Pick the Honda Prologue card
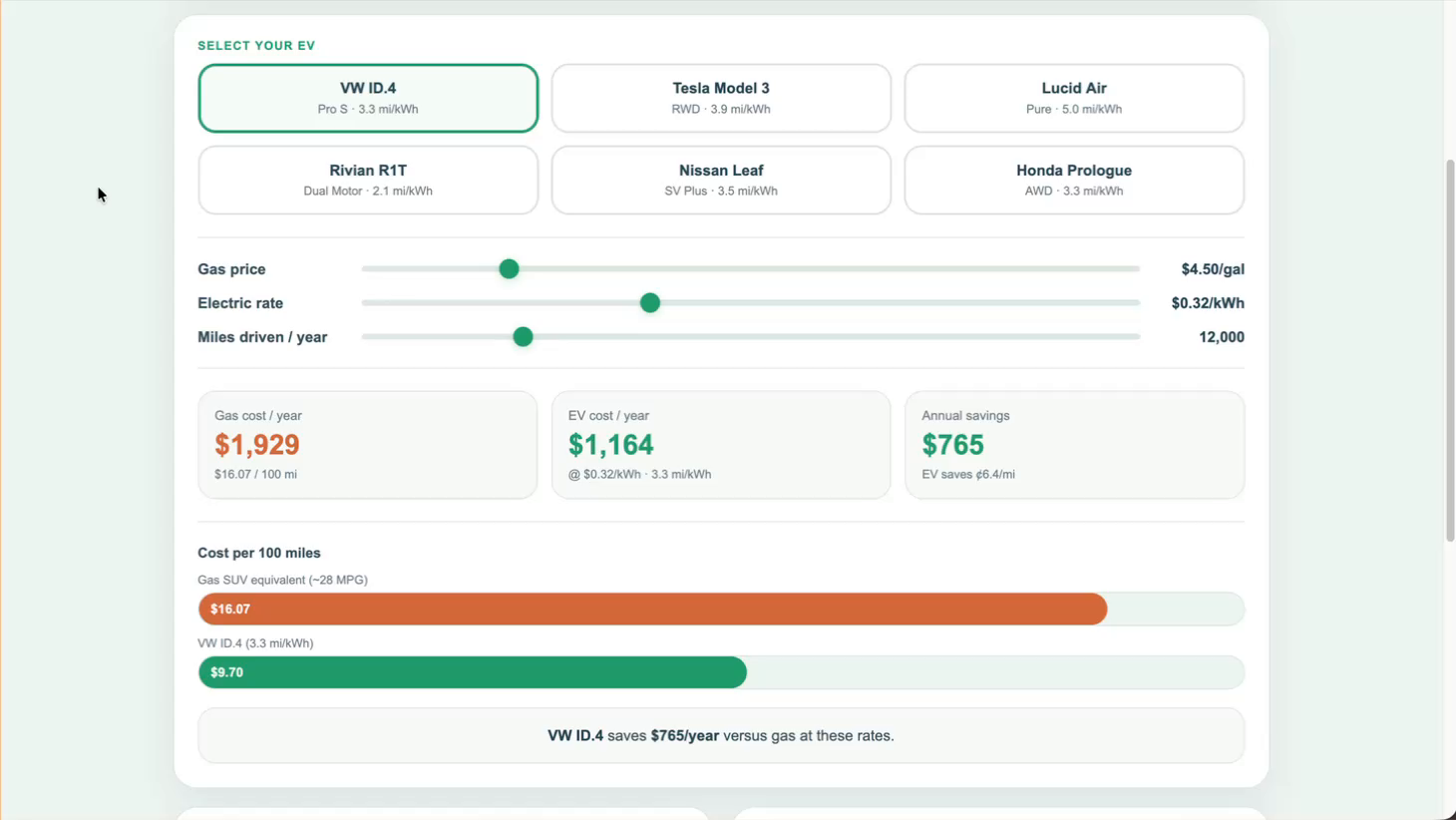 tap(1074, 180)
